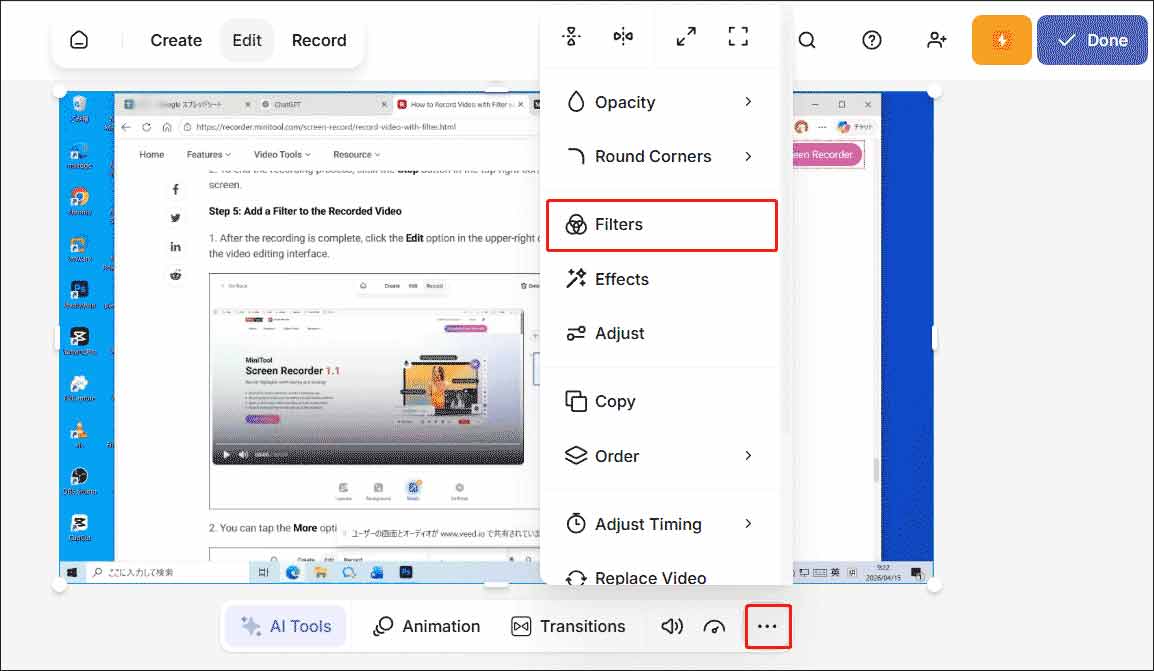Select Copy from the menu

pos(662,402)
